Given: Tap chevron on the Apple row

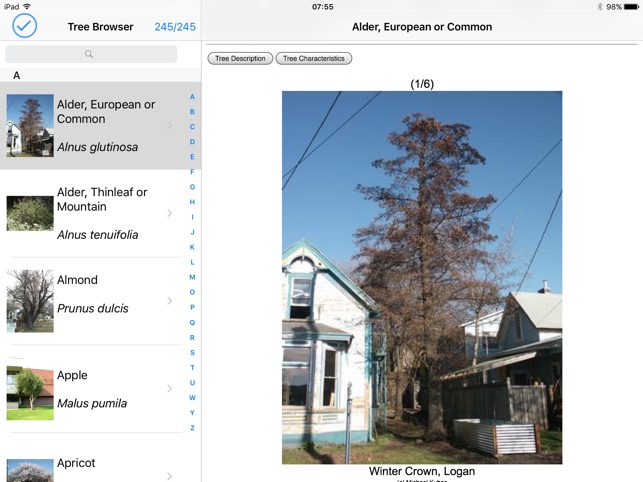Looking at the screenshot, I should point(170,388).
